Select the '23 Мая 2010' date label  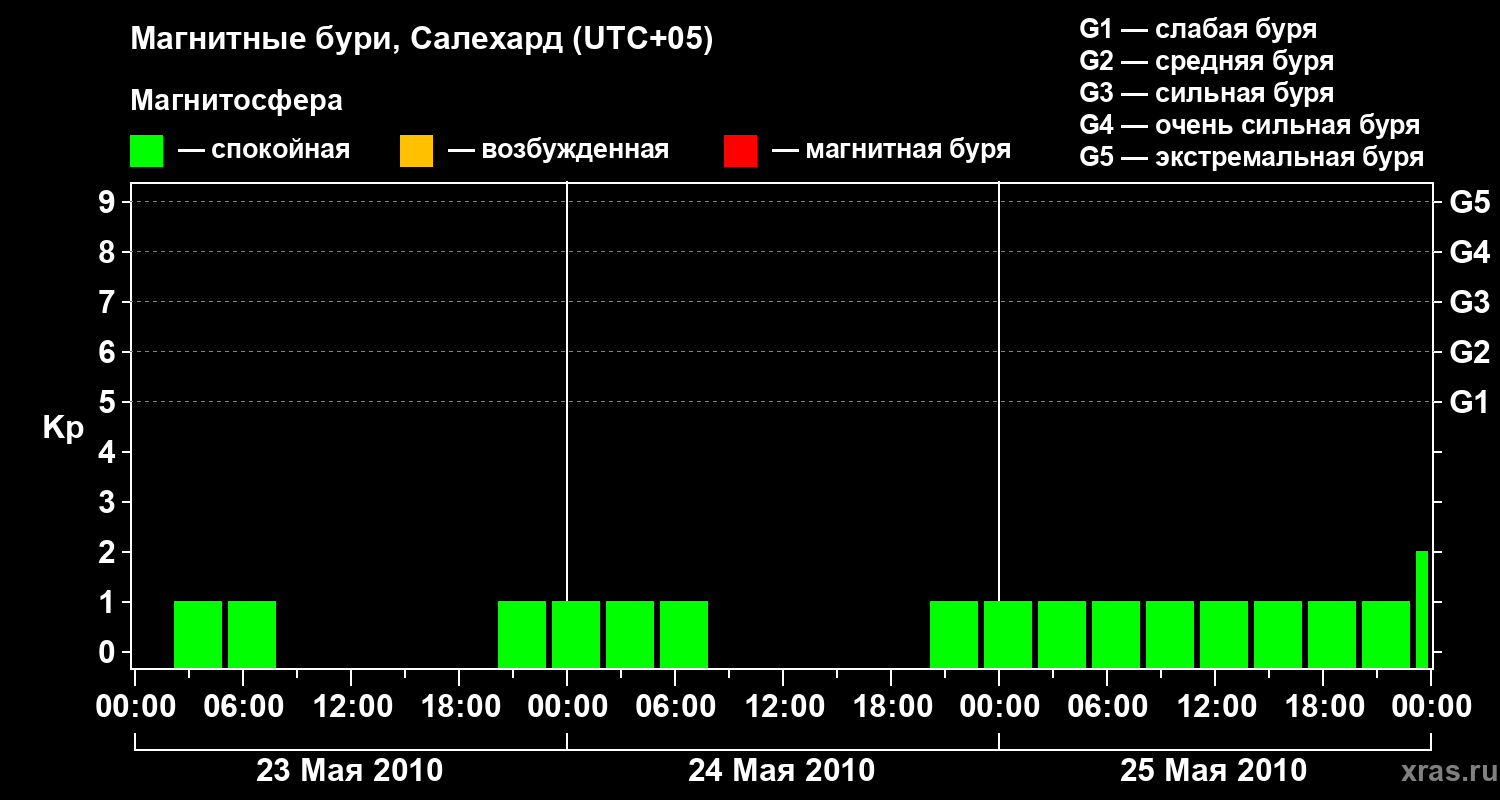point(350,770)
